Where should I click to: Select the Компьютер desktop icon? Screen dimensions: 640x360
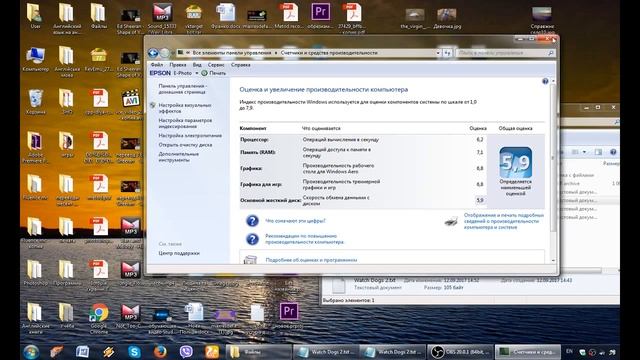pos(36,59)
